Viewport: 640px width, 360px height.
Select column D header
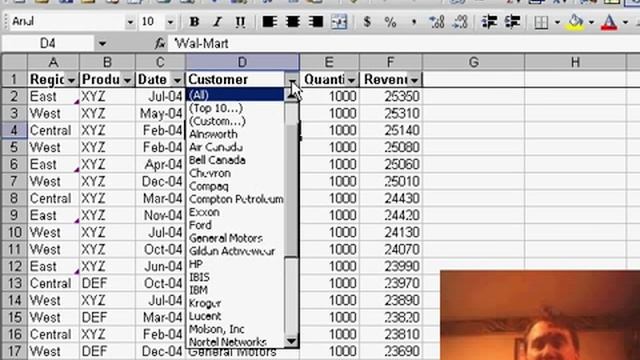(242, 62)
